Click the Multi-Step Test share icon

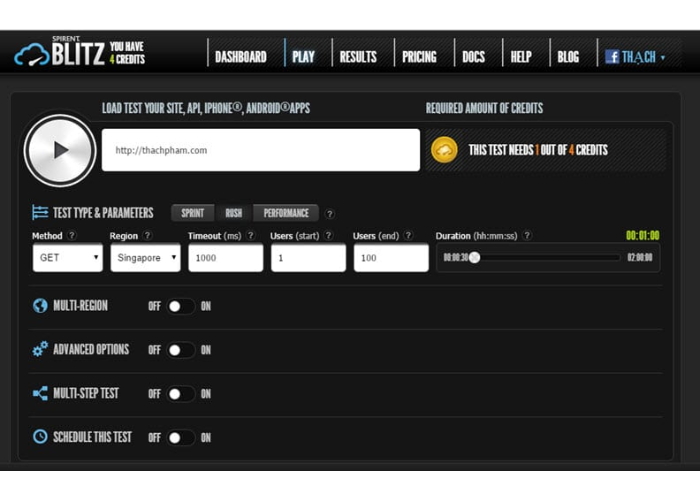pyautogui.click(x=40, y=393)
